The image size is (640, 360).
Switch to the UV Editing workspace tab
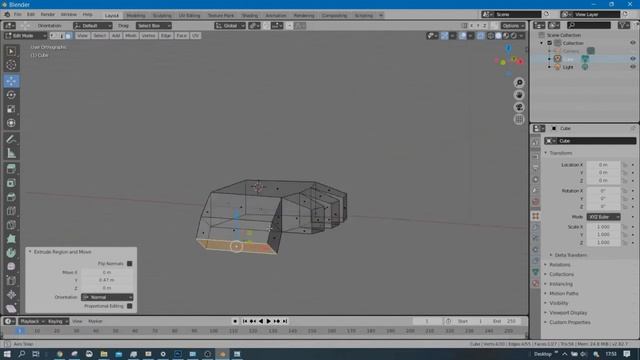(189, 16)
